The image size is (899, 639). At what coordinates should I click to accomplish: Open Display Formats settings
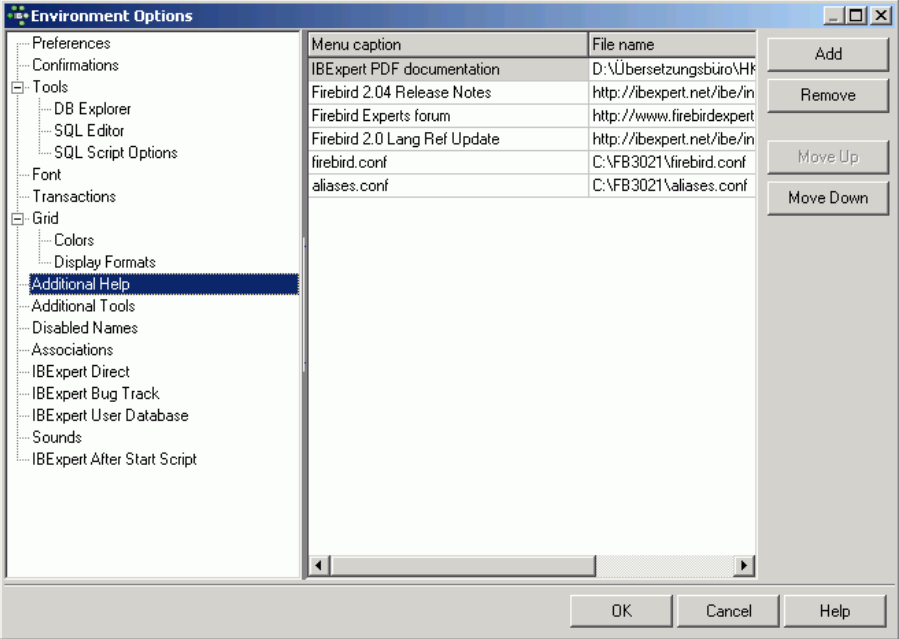104,262
